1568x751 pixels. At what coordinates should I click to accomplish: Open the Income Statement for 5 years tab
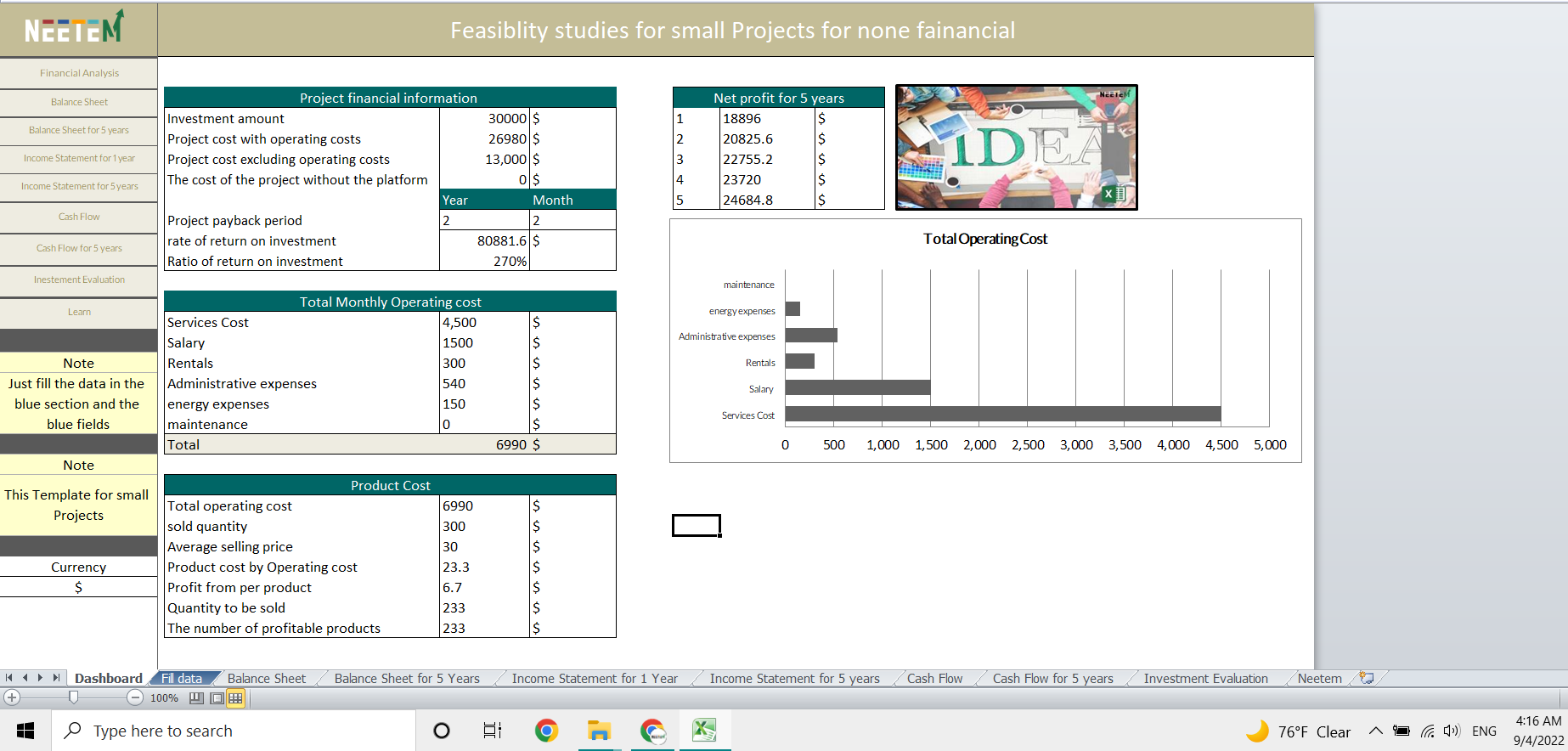tap(795, 678)
